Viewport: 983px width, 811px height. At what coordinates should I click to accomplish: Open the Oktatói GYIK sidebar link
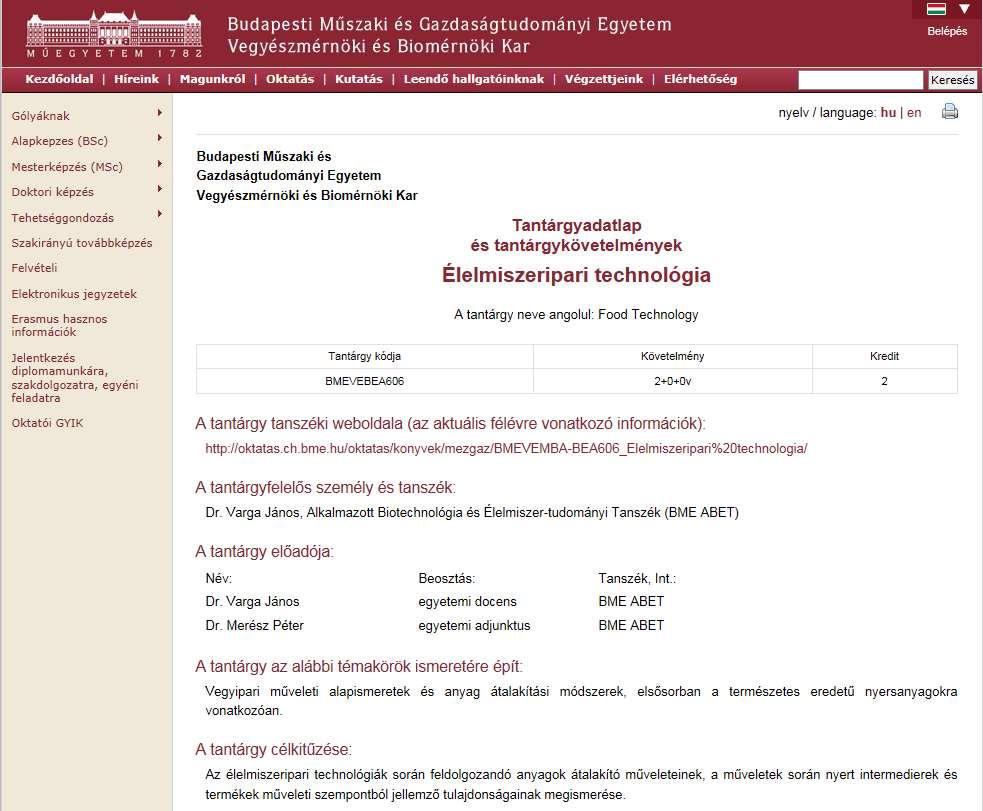48,423
